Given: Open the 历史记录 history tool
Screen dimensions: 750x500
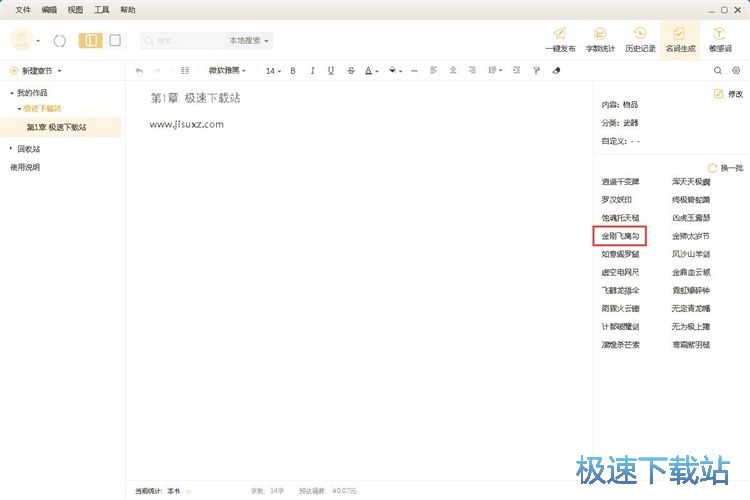Looking at the screenshot, I should pos(640,40).
